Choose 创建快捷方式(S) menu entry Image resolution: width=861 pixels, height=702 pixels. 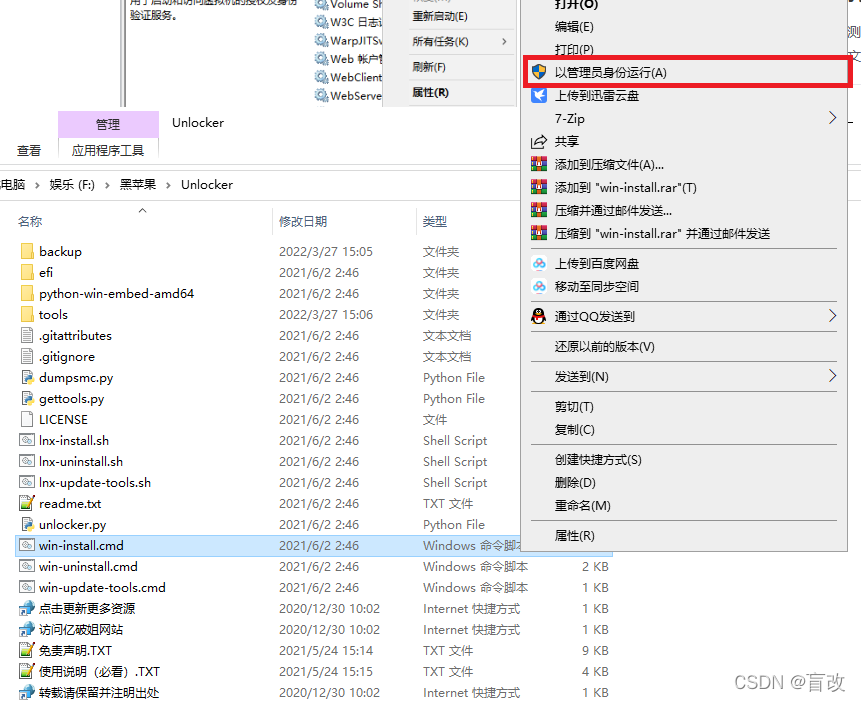(598, 460)
